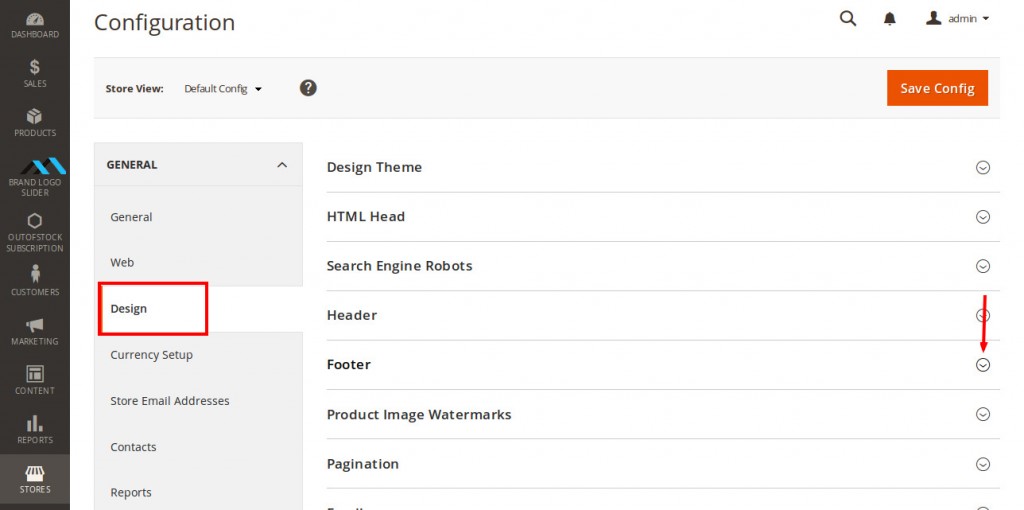
Task: Open the admin account dropdown
Action: tap(958, 19)
